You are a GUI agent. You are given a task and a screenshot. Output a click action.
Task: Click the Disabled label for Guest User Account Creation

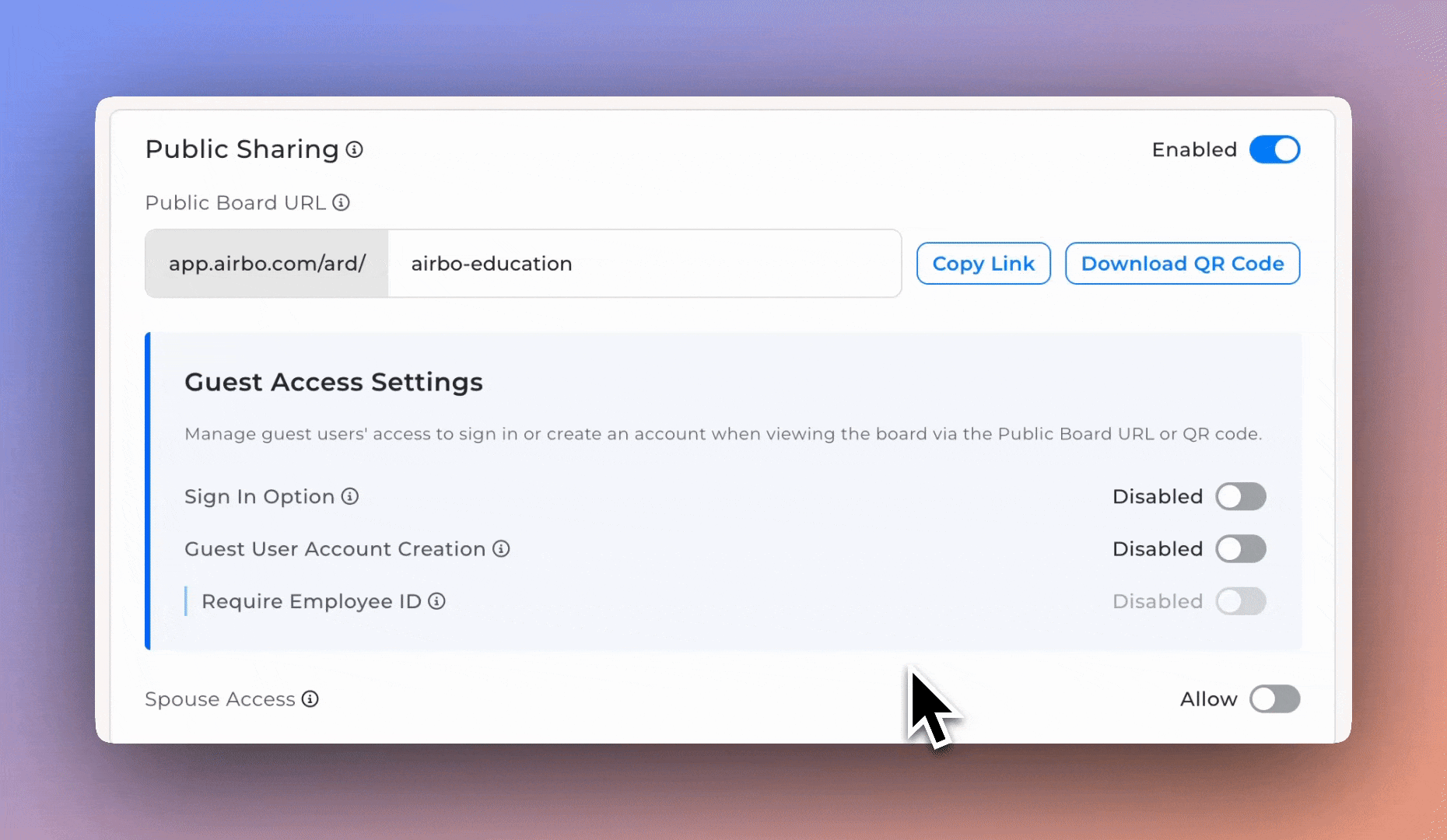1158,549
